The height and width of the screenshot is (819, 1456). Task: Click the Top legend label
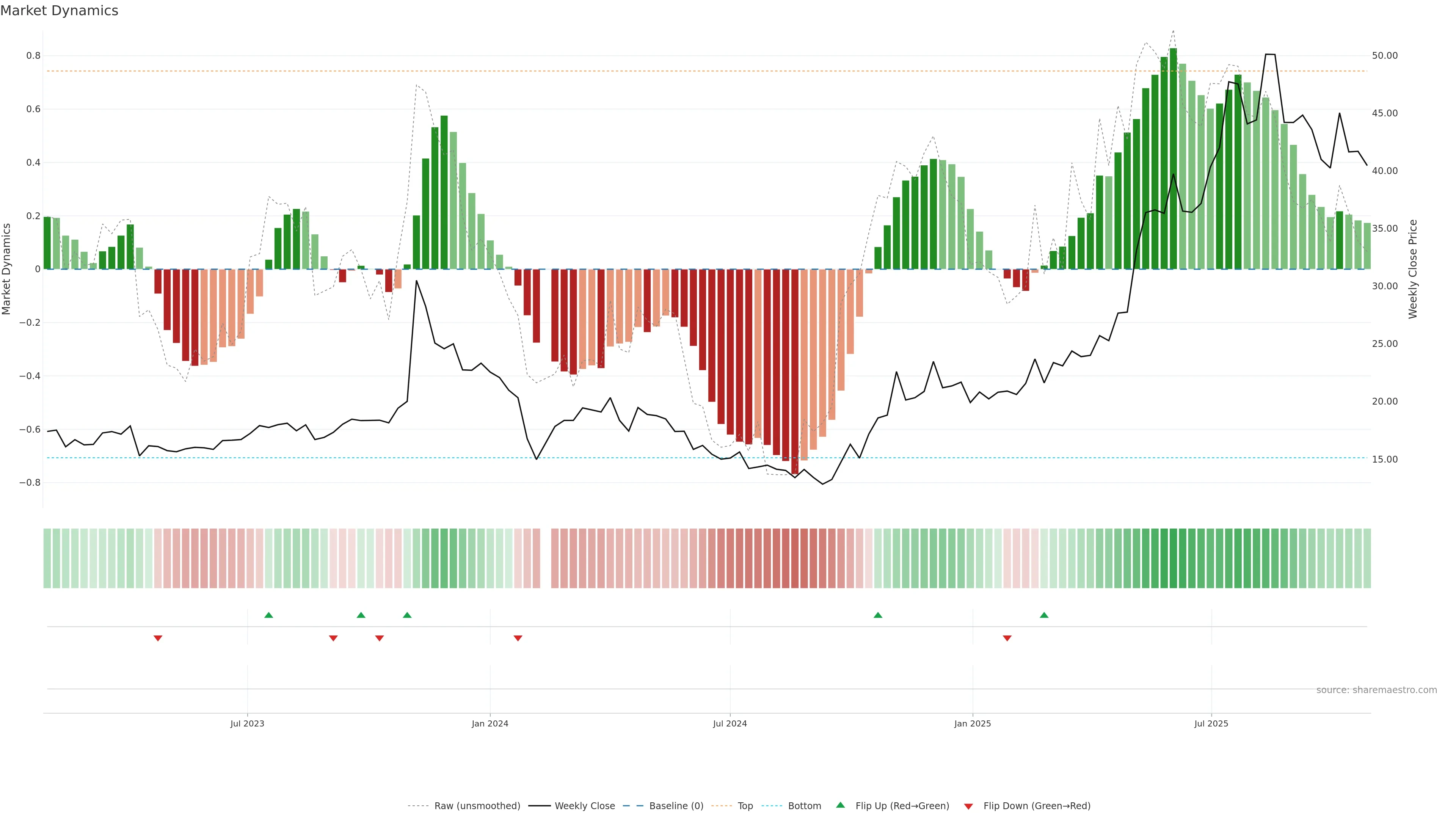tap(745, 806)
